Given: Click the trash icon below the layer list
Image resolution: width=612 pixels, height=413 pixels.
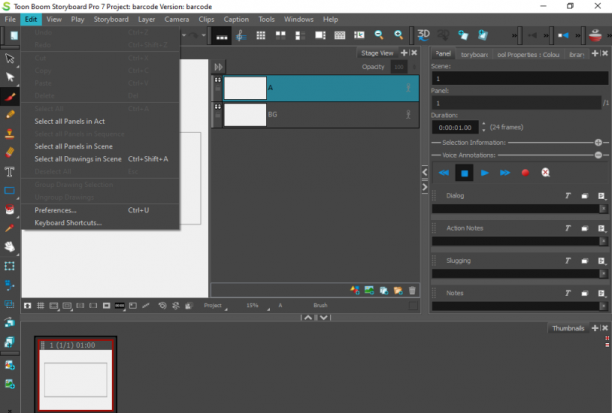Looking at the screenshot, I should click(412, 290).
